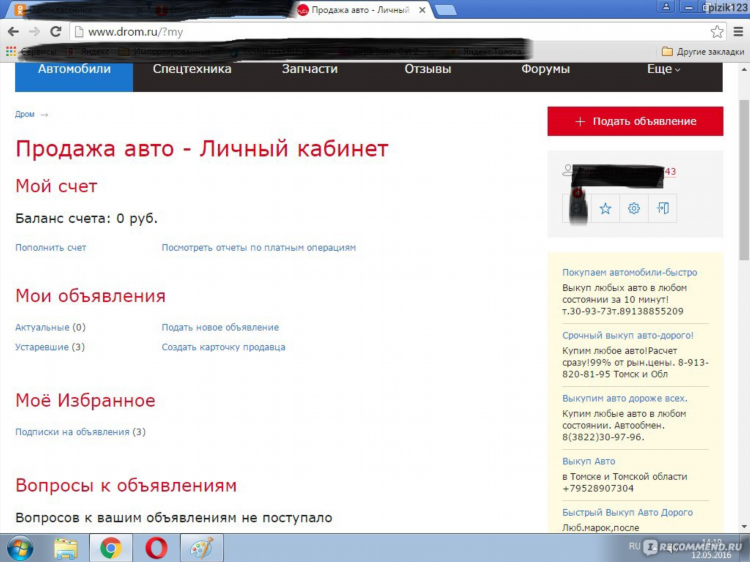Open the Windows Start button

[20, 548]
